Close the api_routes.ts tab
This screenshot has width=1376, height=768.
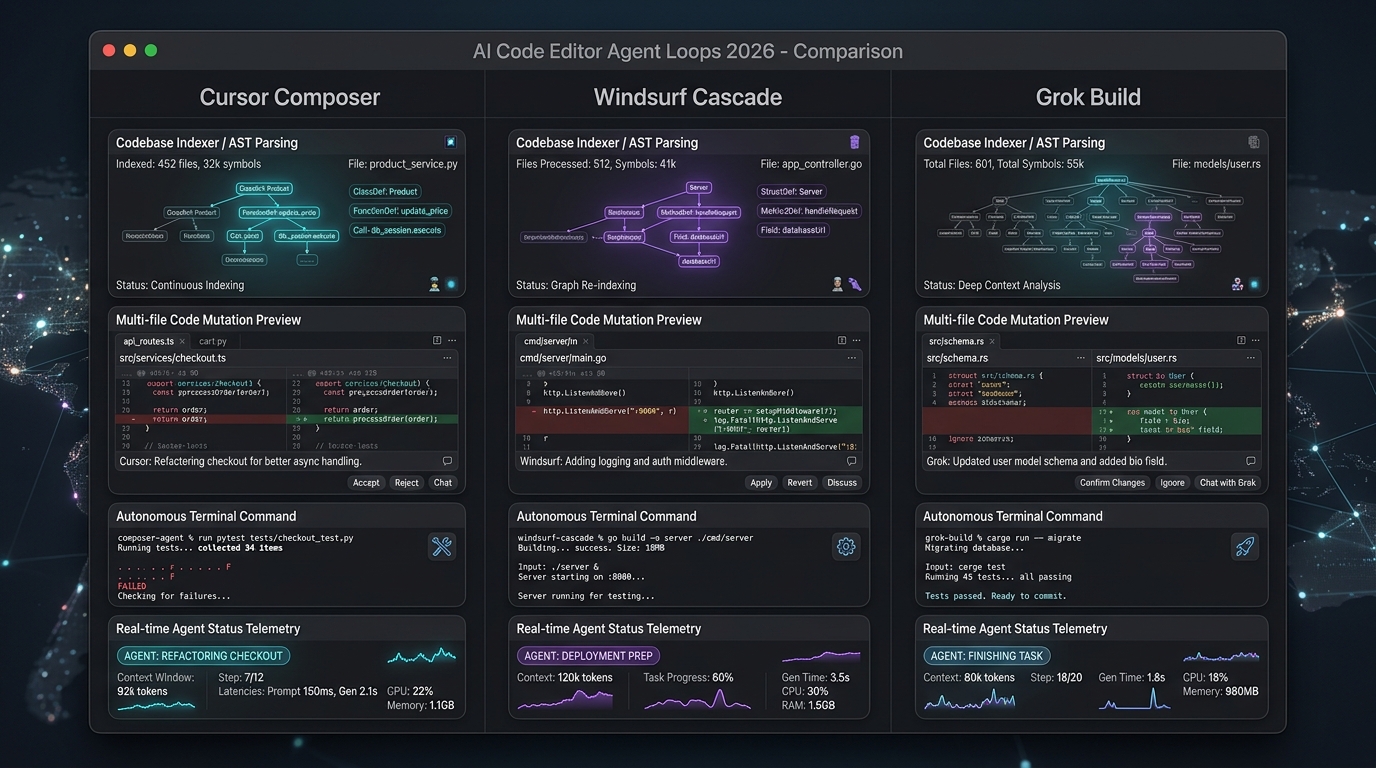182,341
